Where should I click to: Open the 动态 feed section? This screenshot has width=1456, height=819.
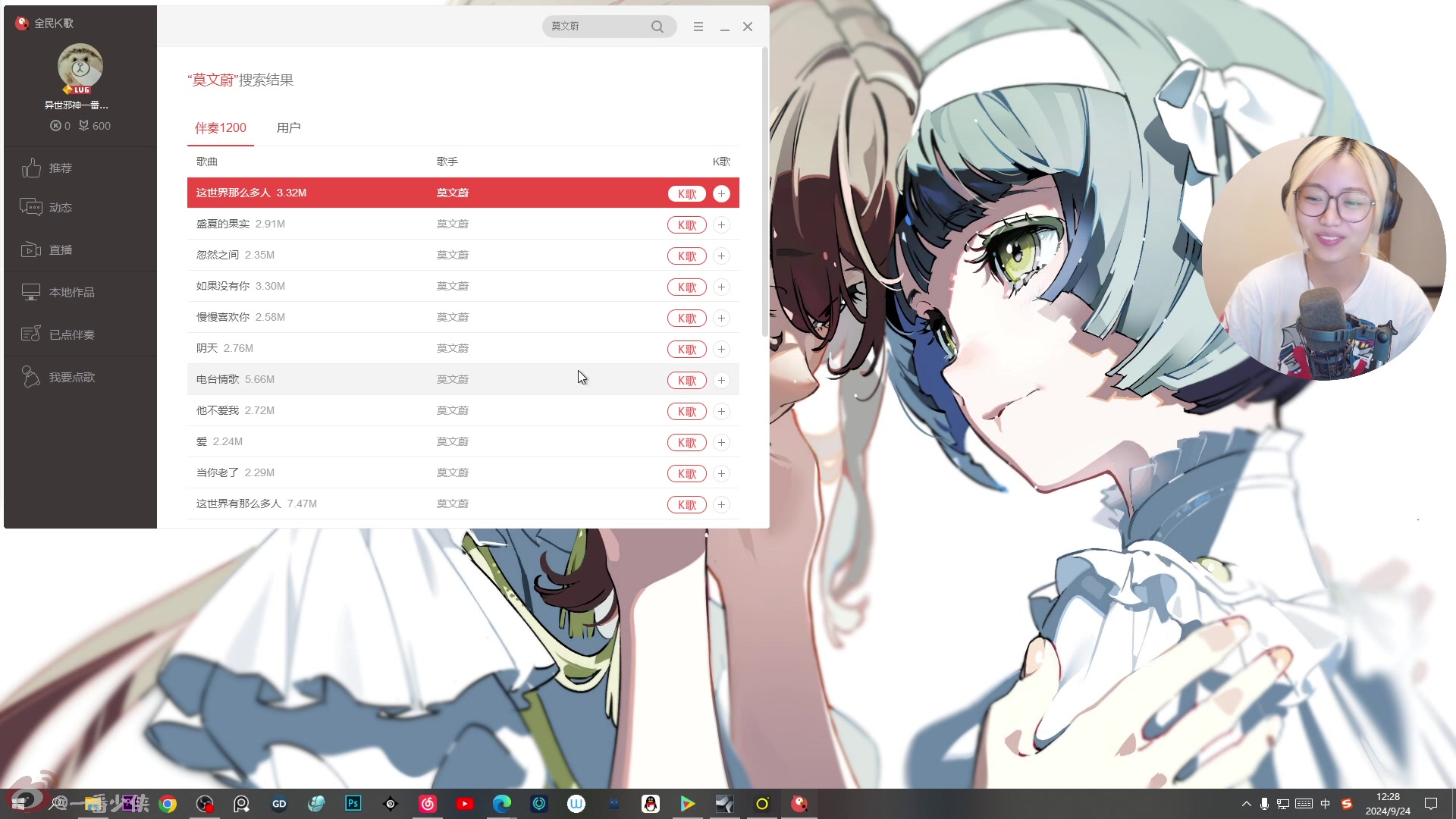[x=47, y=208]
